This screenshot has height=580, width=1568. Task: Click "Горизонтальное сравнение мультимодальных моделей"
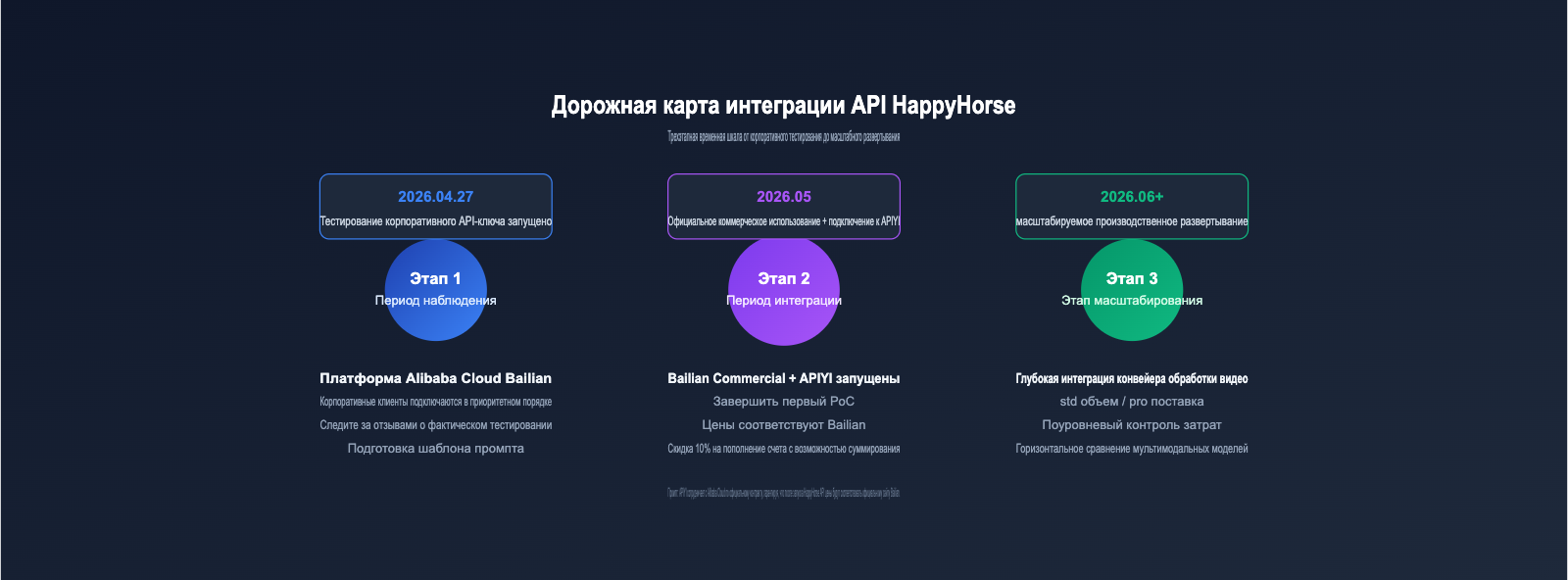(x=1131, y=449)
